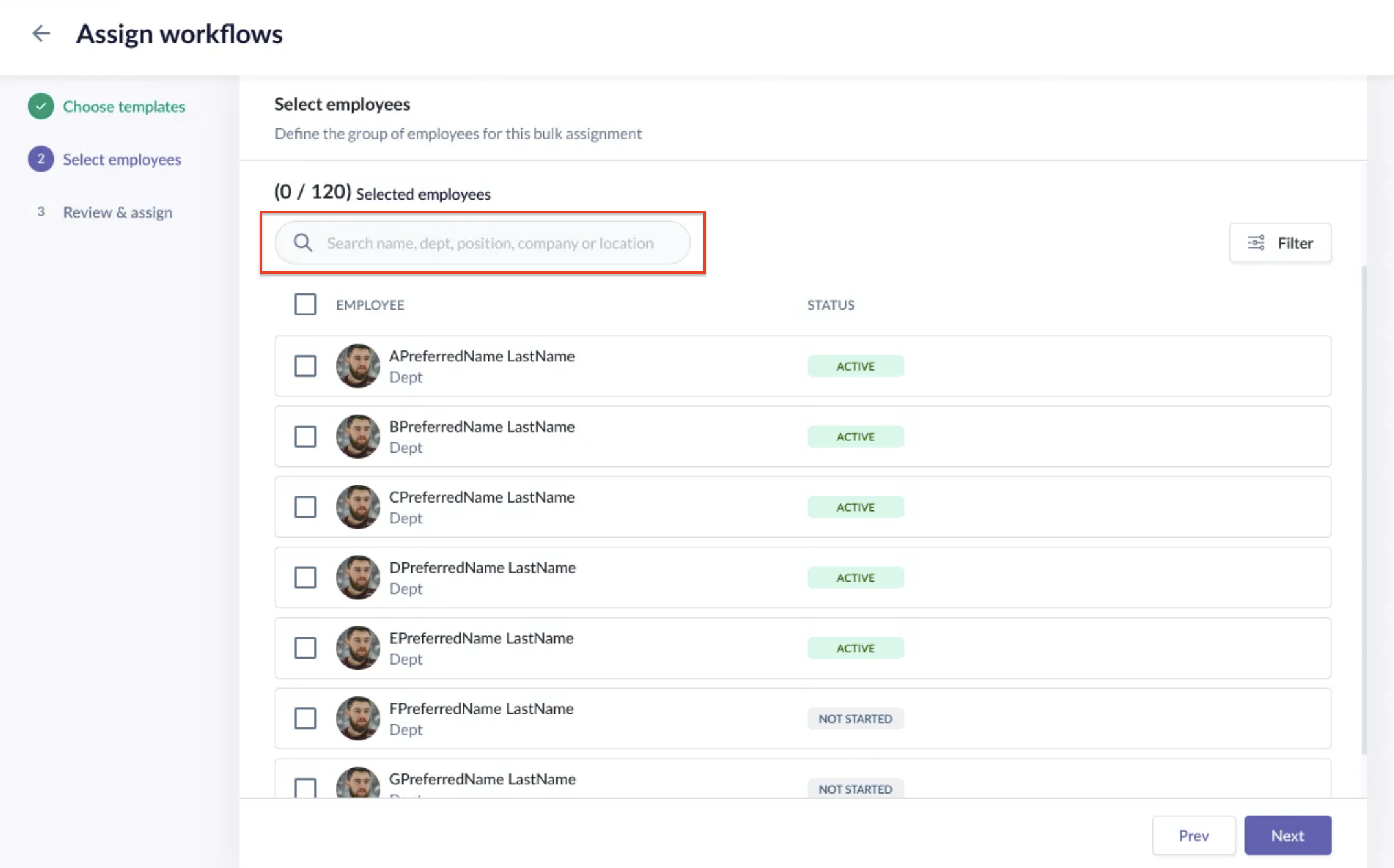The height and width of the screenshot is (868, 1394).
Task: Click FPreferredName LastName avatar
Action: [358, 718]
